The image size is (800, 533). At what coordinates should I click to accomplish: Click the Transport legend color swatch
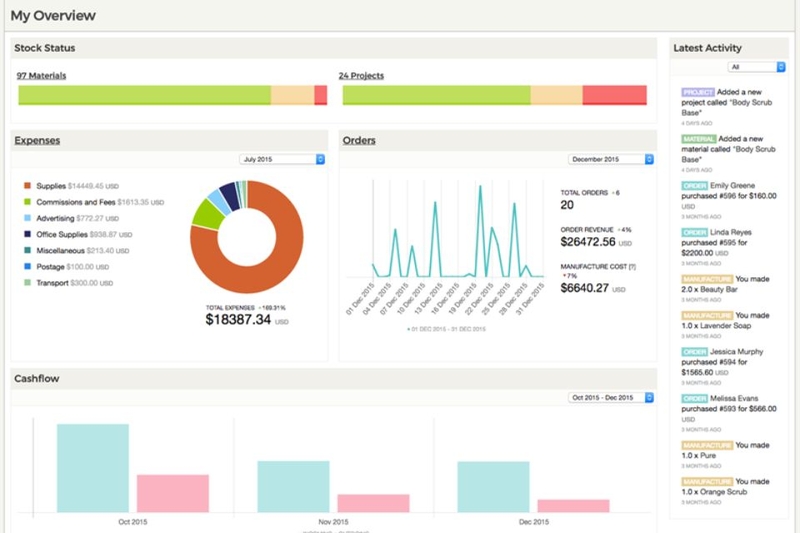(x=28, y=283)
